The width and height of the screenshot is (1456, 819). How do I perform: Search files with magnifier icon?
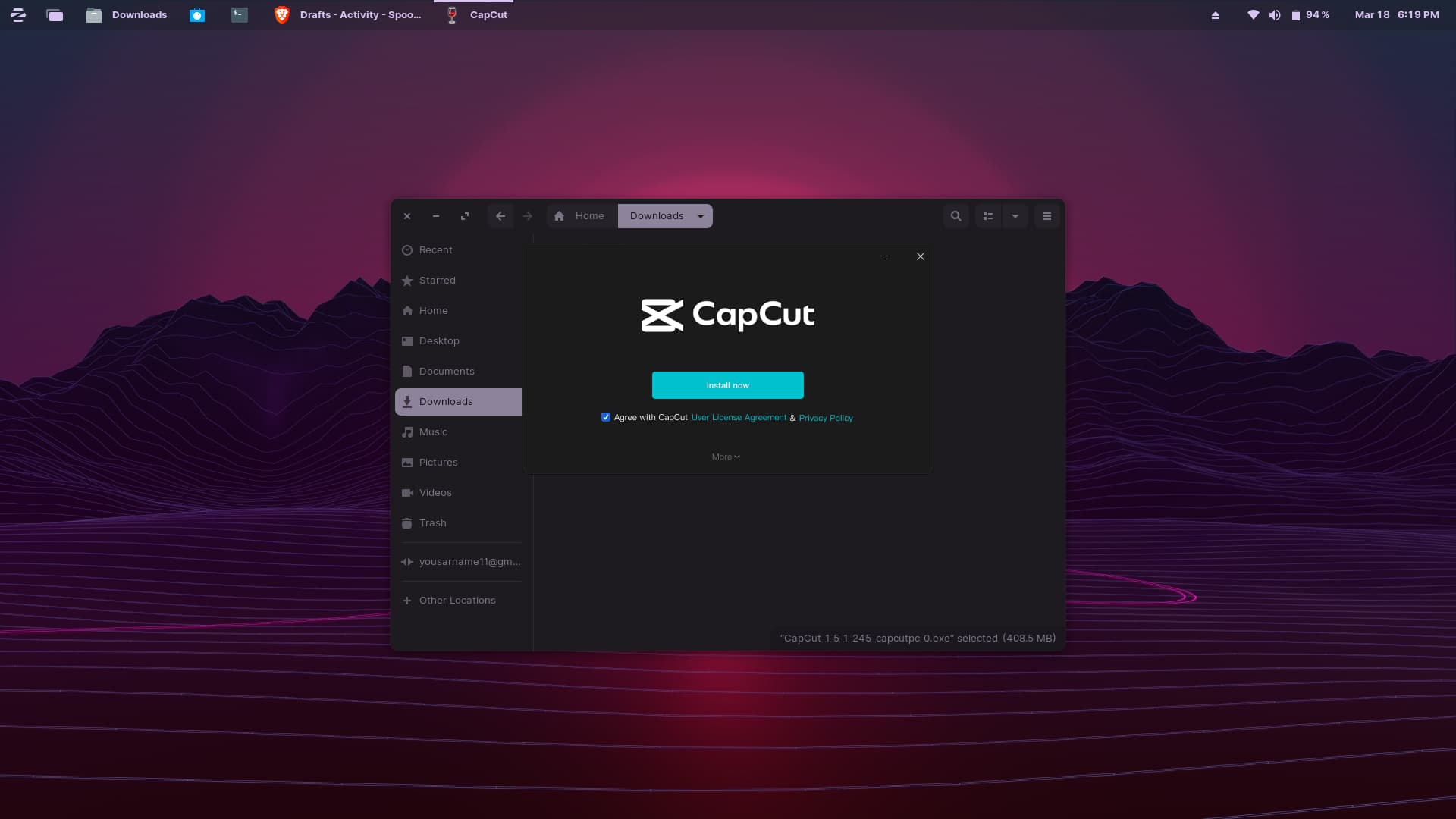pyautogui.click(x=956, y=216)
